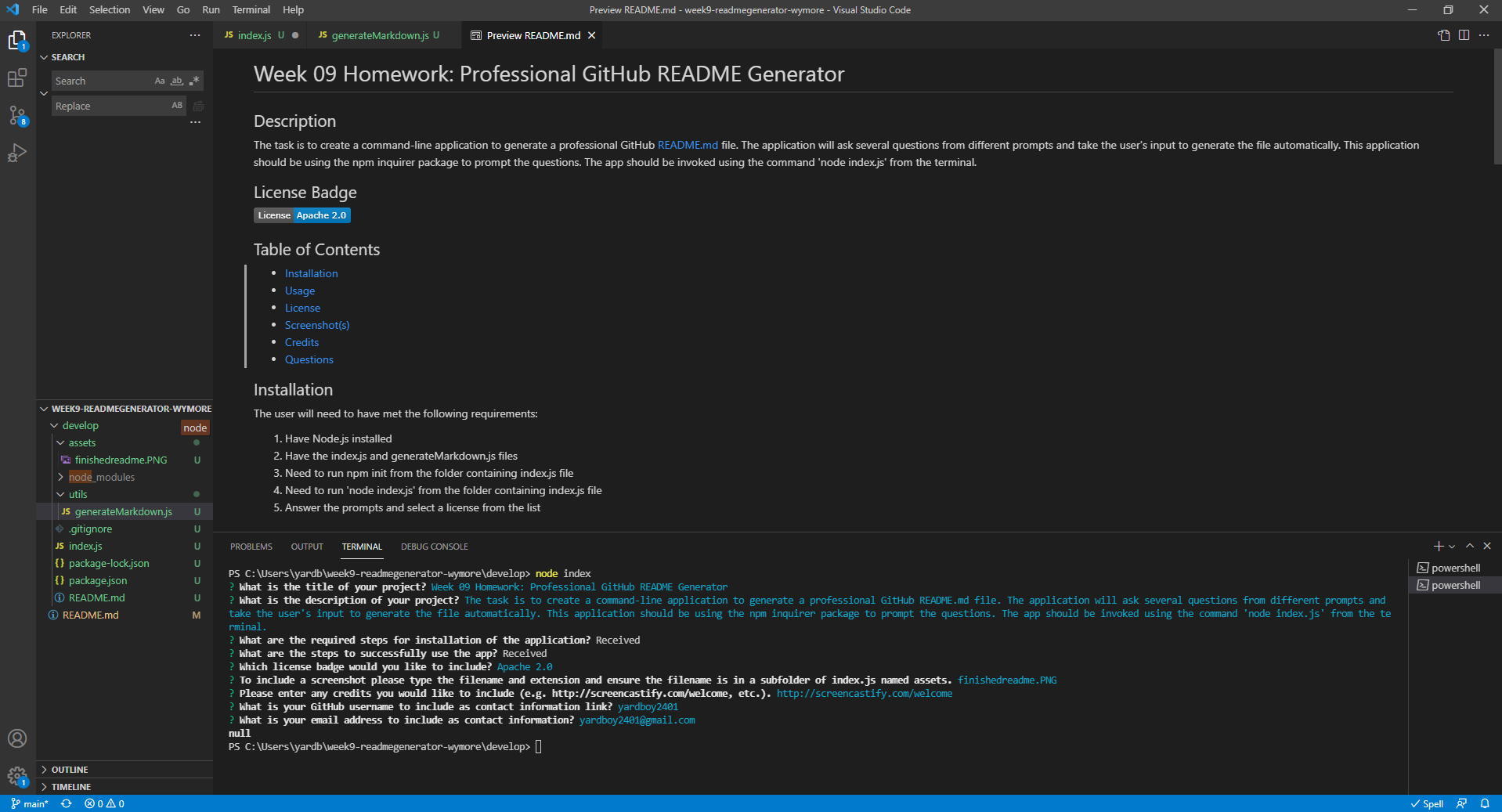
Task: Open the Selection menu
Action: pos(110,10)
